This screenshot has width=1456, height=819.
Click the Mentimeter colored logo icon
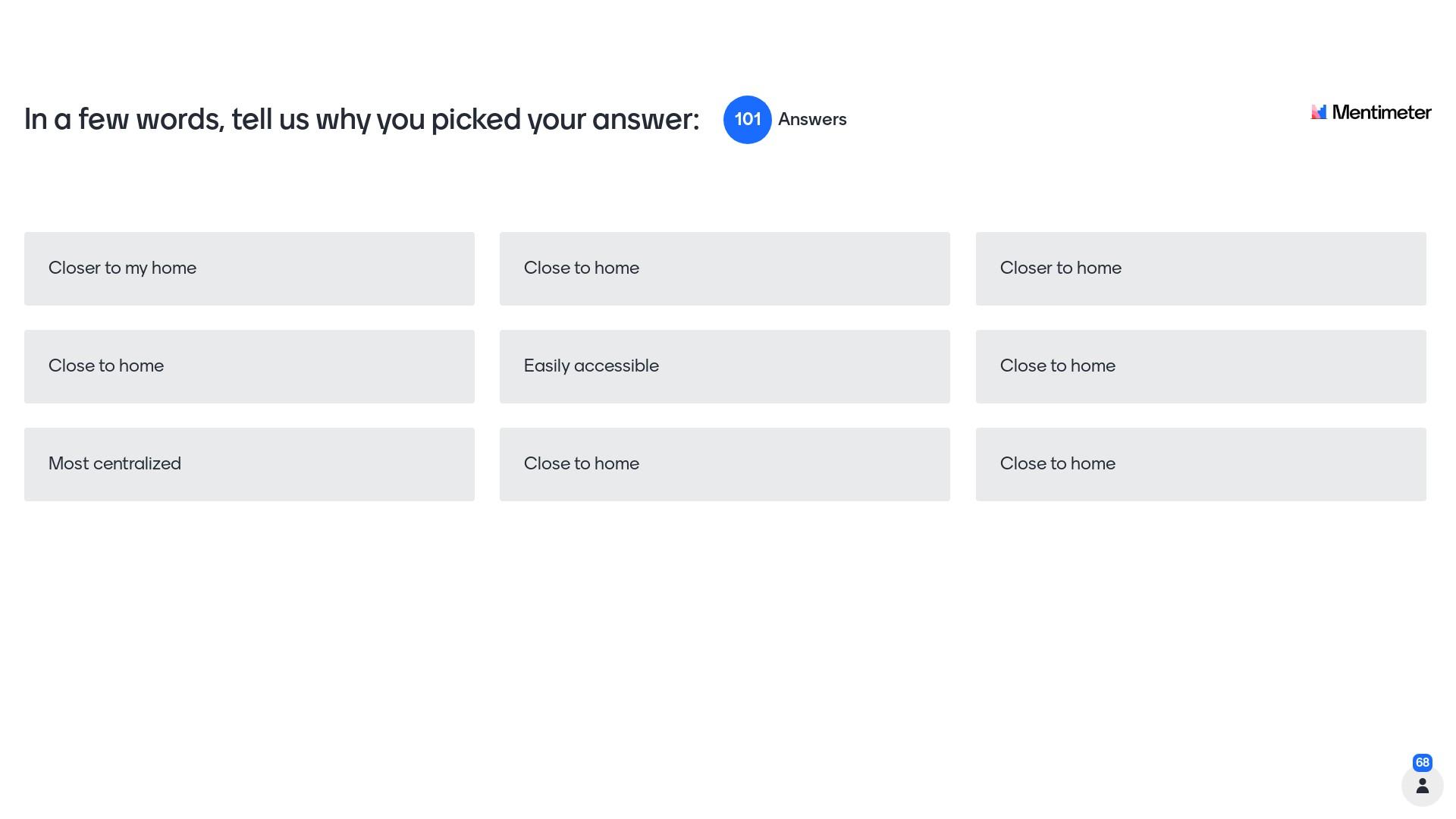pos(1319,112)
